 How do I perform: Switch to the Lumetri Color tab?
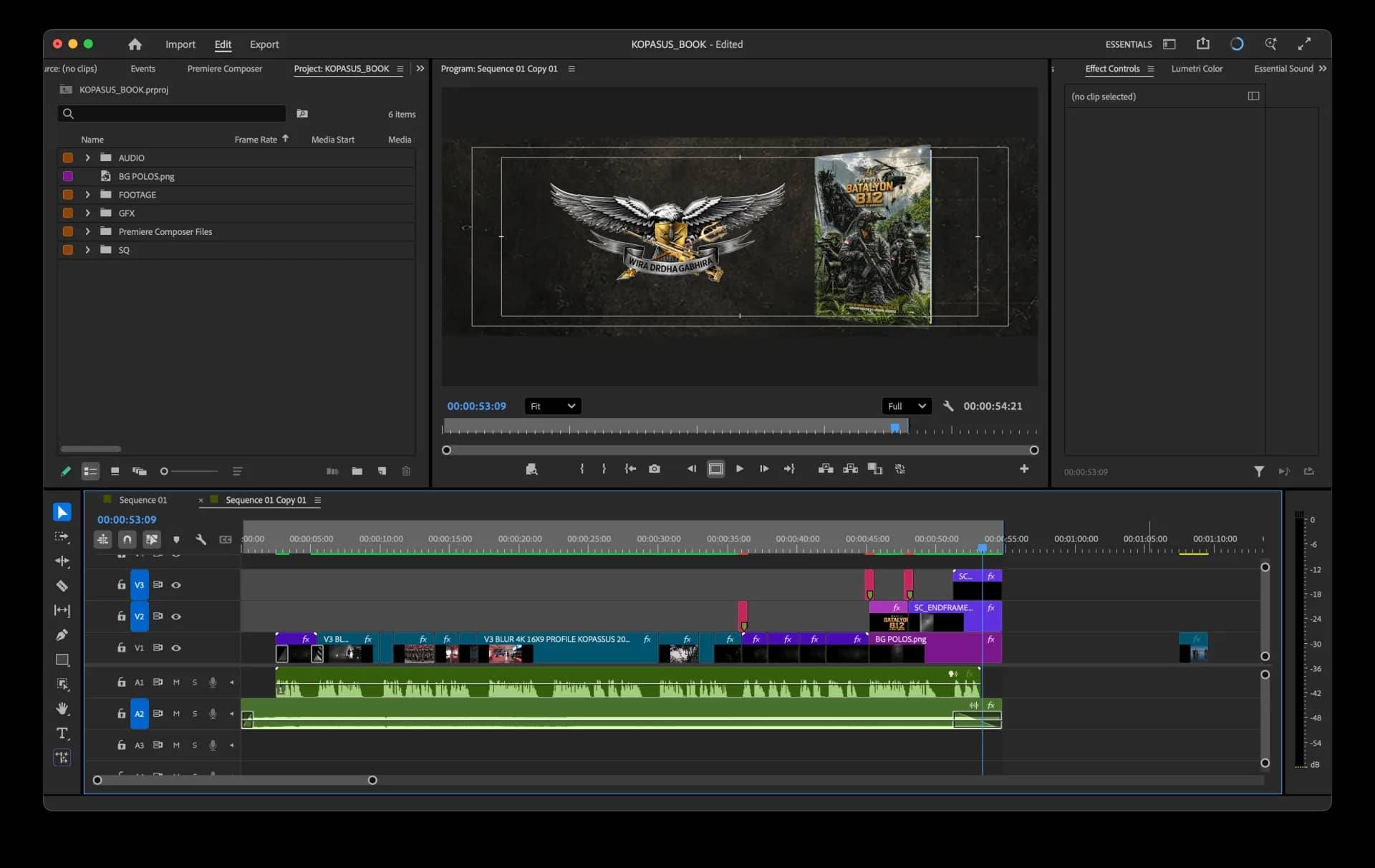click(1197, 69)
